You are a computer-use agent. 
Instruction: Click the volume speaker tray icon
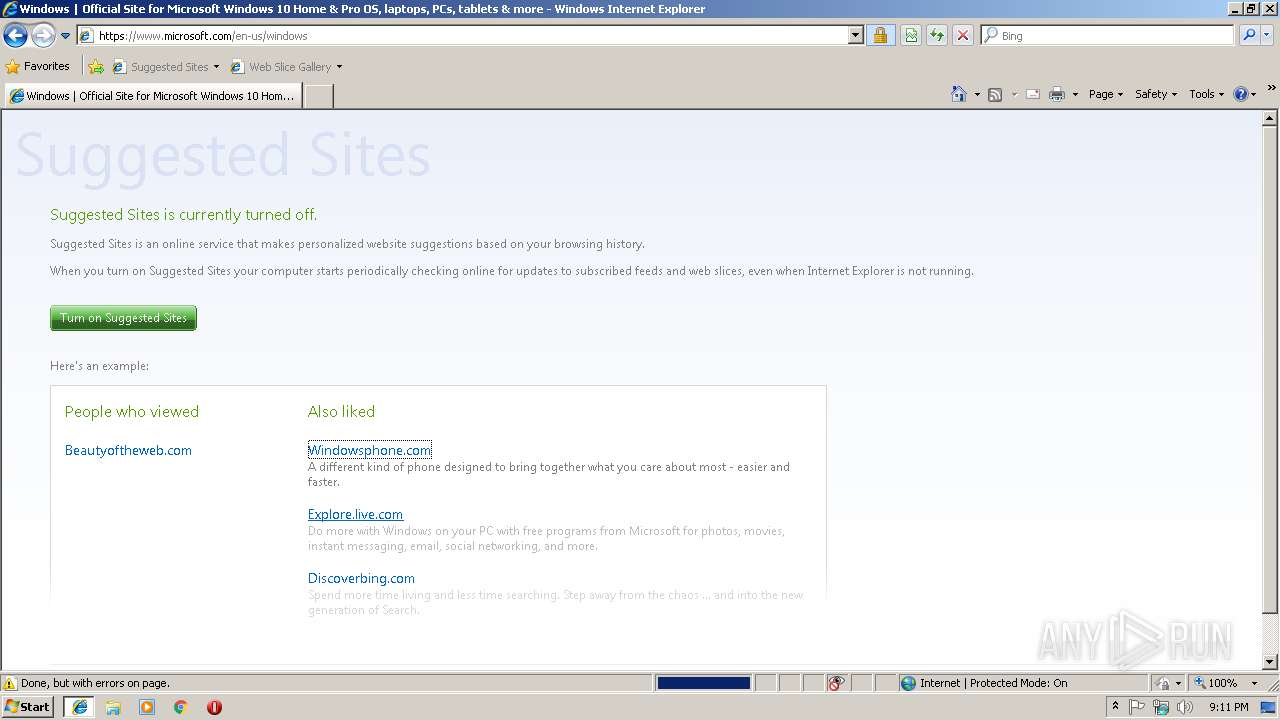point(1184,707)
